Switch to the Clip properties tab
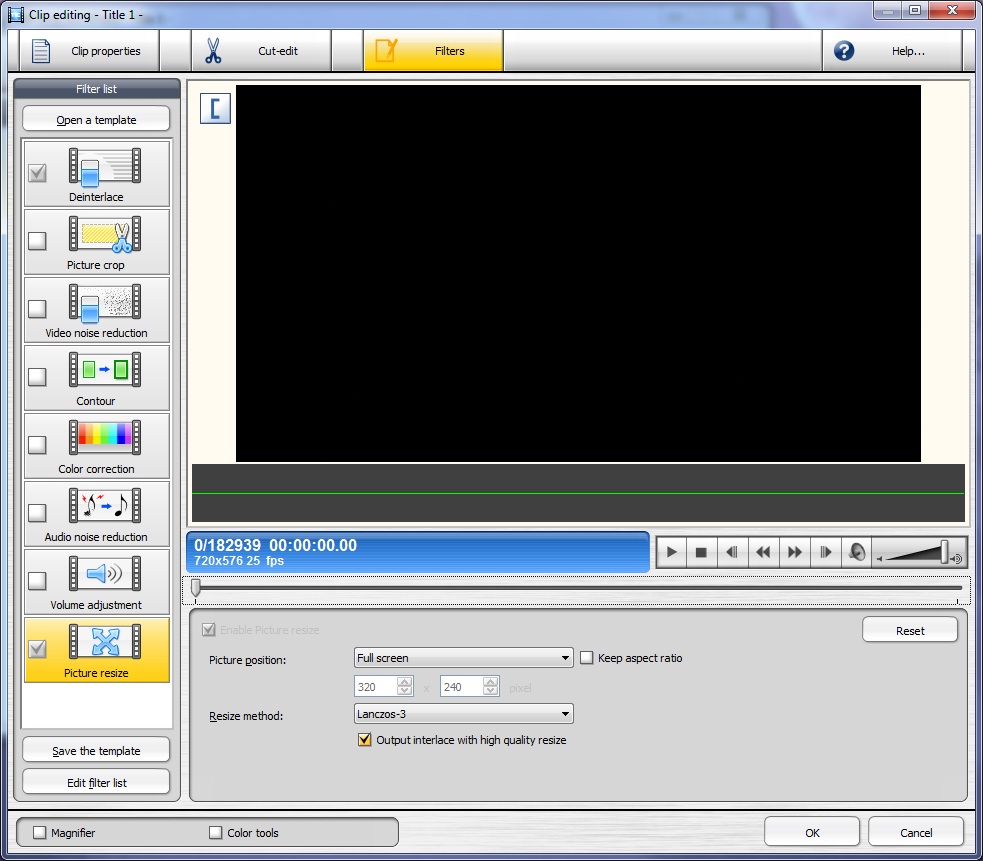The width and height of the screenshot is (983, 861). click(90, 51)
